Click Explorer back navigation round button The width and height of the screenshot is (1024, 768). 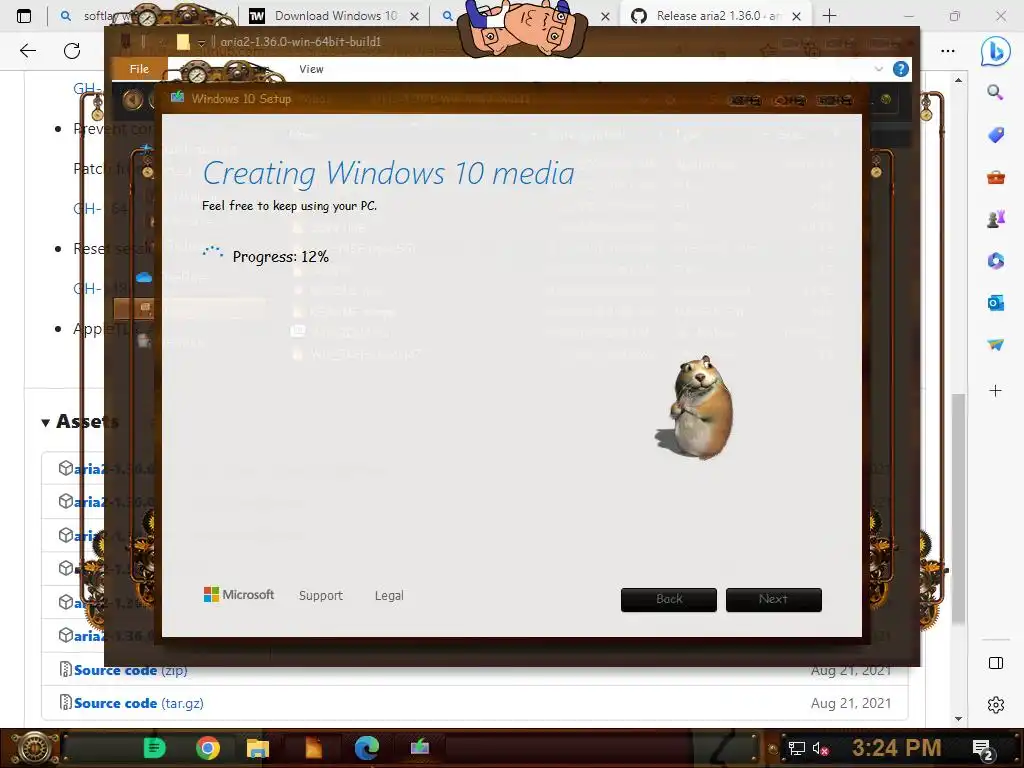[x=133, y=99]
